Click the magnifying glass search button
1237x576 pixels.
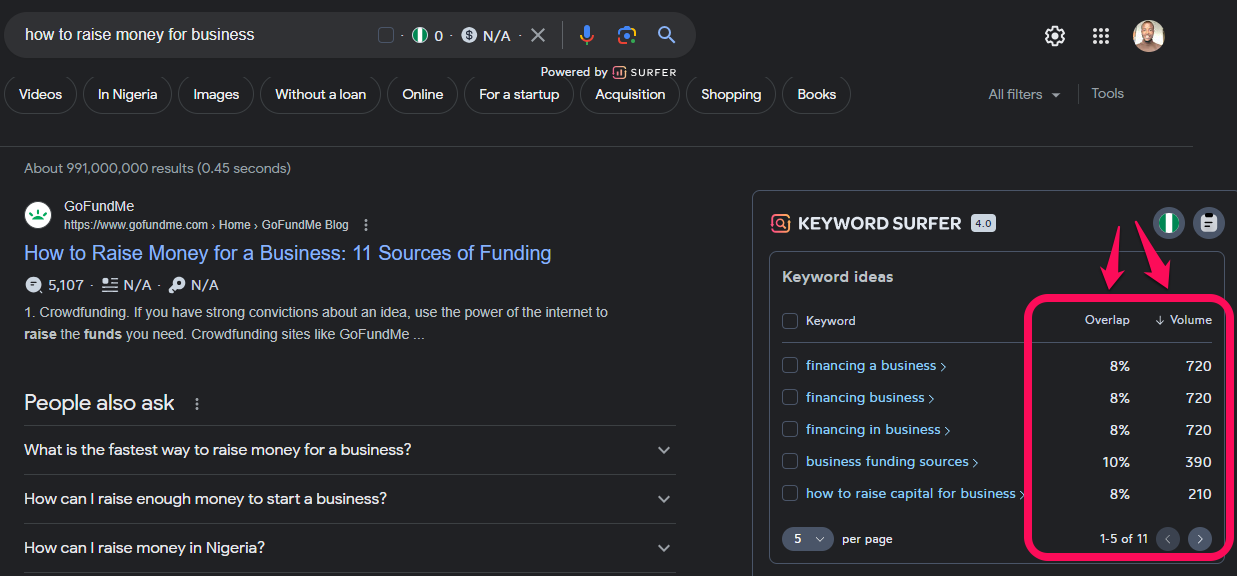667,35
